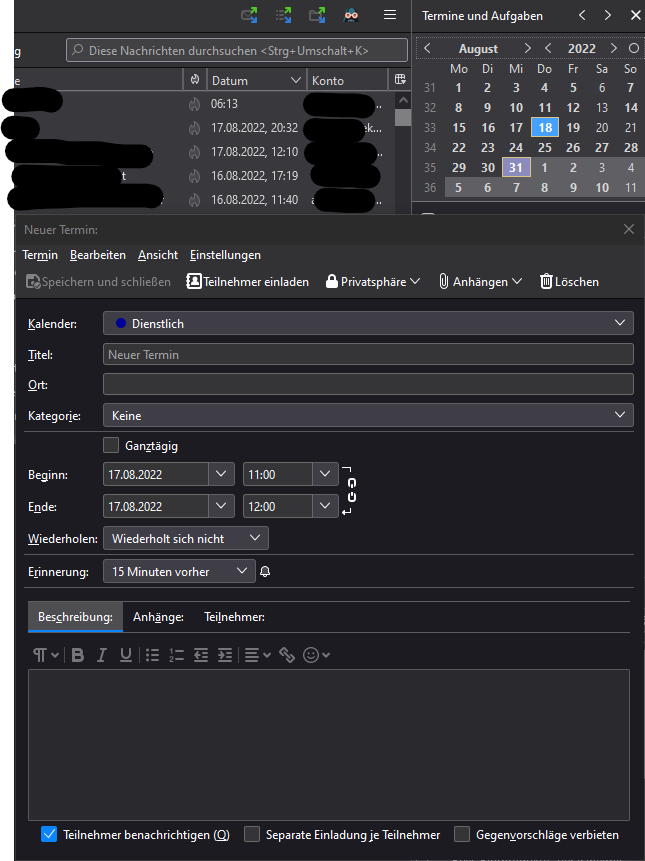
Task: Toggle bold formatting in description toolbar
Action: (77, 655)
